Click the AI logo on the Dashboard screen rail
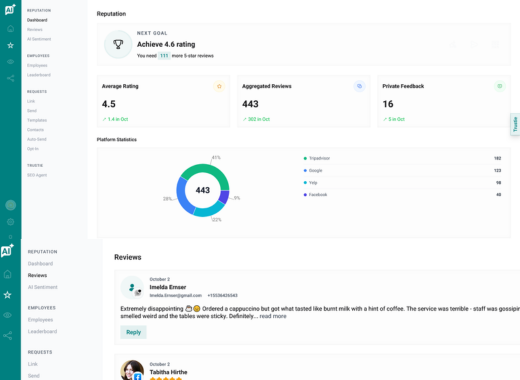 point(10,10)
